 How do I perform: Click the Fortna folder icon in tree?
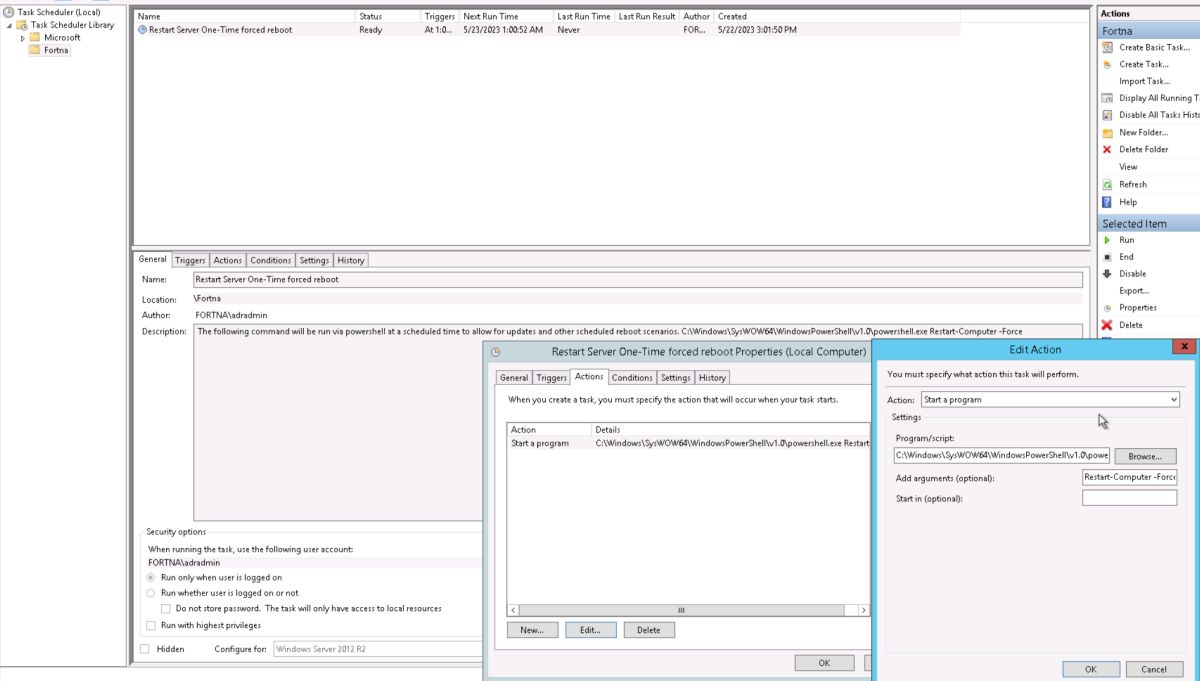coord(35,50)
